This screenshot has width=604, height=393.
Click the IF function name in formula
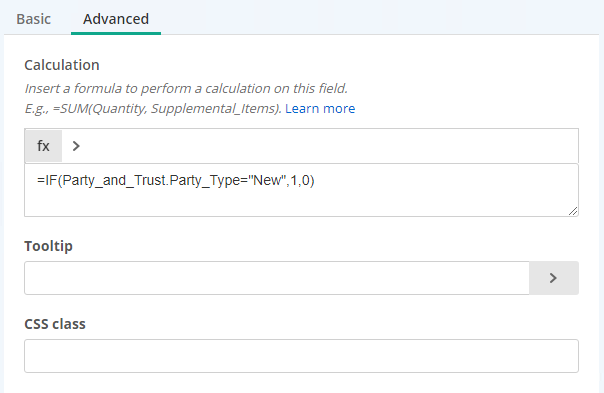click(51, 180)
